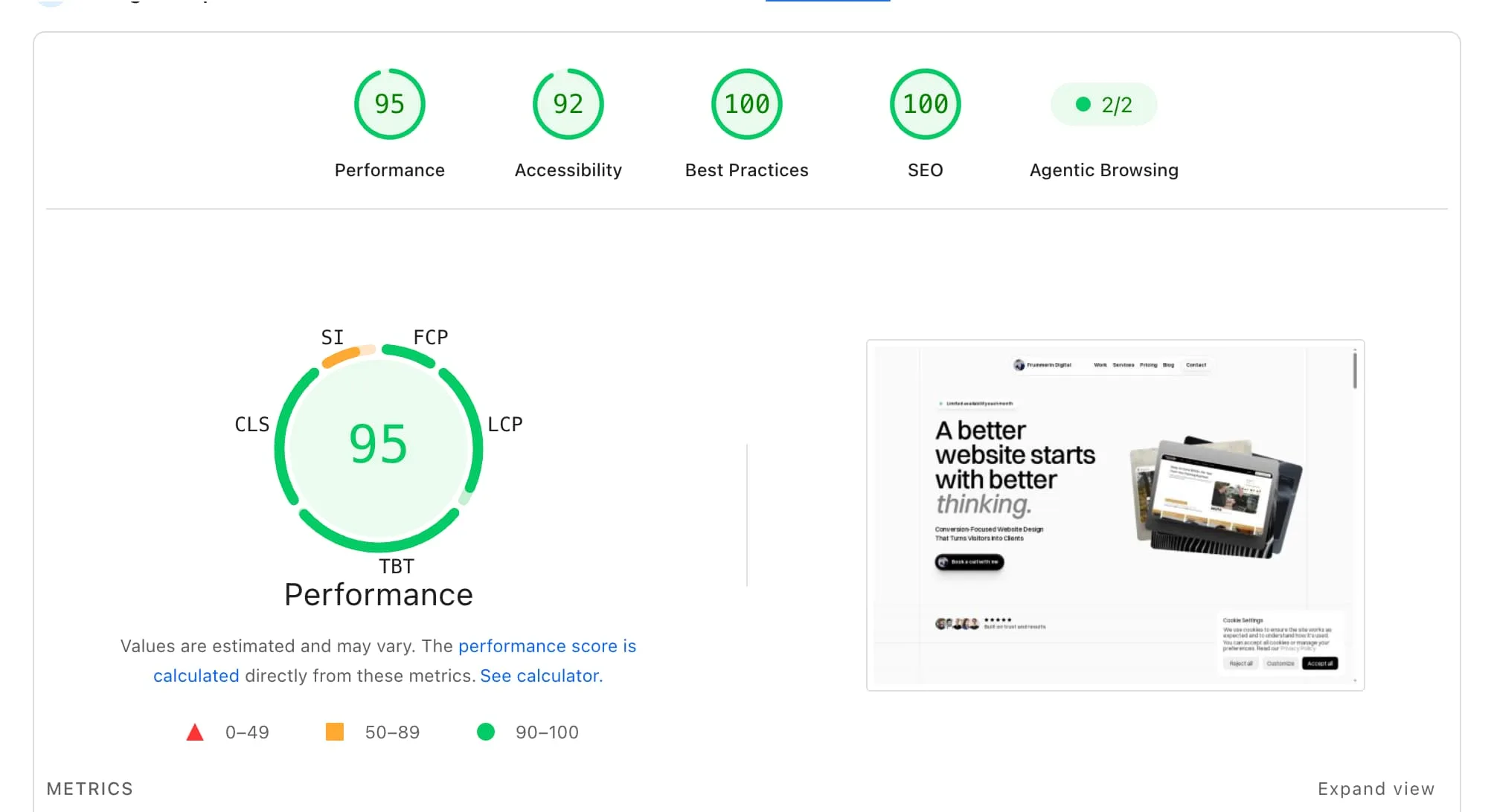Image resolution: width=1494 pixels, height=812 pixels.
Task: Open the 'See calculator.' link
Action: 542,676
